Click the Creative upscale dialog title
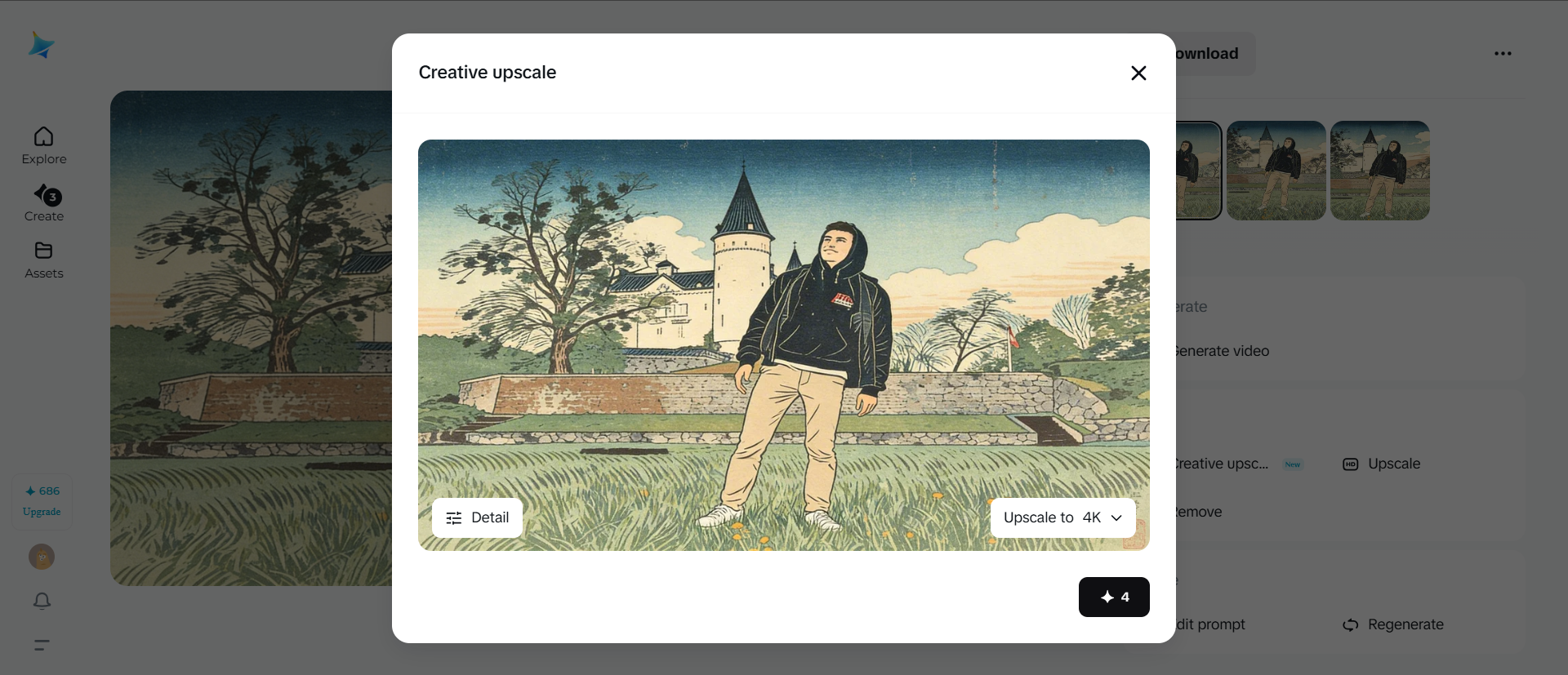 click(488, 73)
